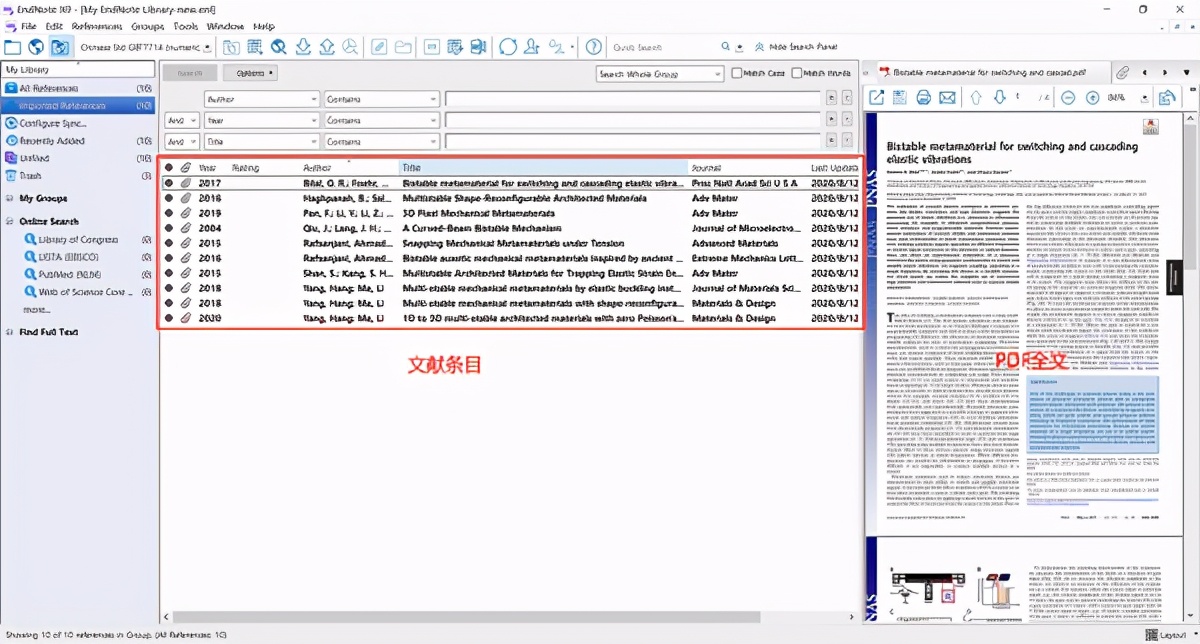1200x644 pixels.
Task: Click the Sync Library toolbar icon
Action: (507, 47)
